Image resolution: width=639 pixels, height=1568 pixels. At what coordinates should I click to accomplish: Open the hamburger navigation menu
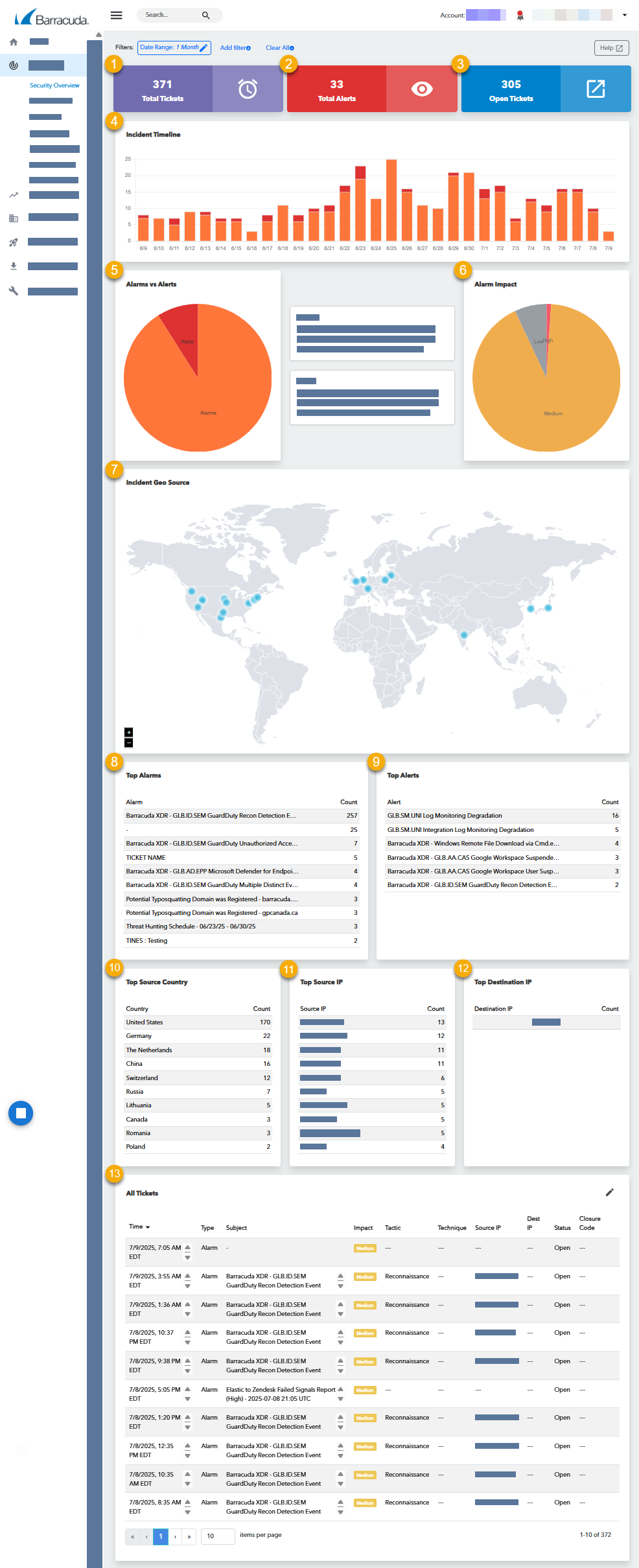[117, 15]
